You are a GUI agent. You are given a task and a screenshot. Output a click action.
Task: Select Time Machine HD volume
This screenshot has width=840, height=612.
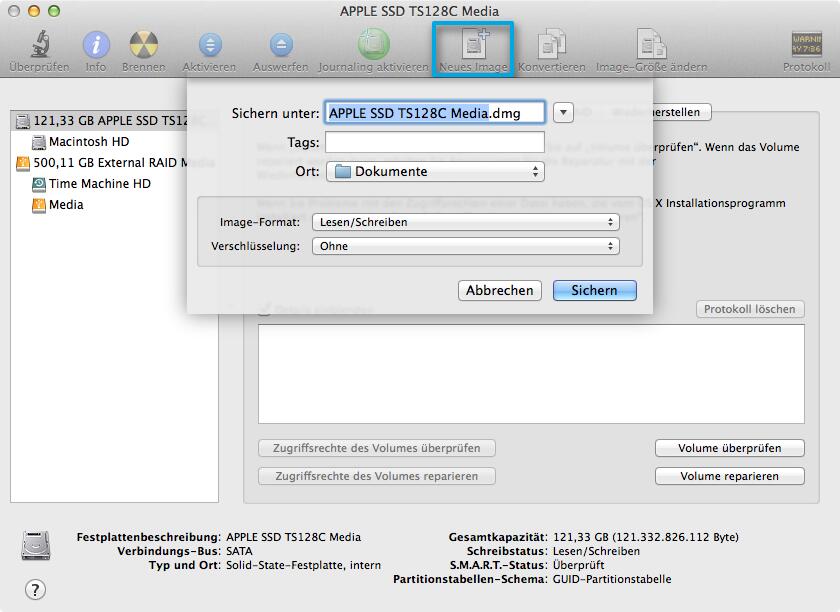(x=98, y=184)
